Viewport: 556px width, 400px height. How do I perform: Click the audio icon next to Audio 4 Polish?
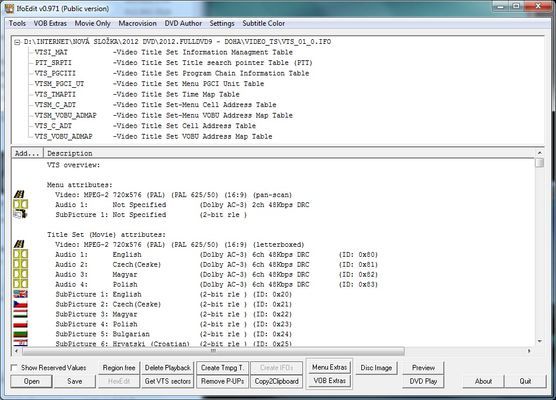(x=21, y=284)
